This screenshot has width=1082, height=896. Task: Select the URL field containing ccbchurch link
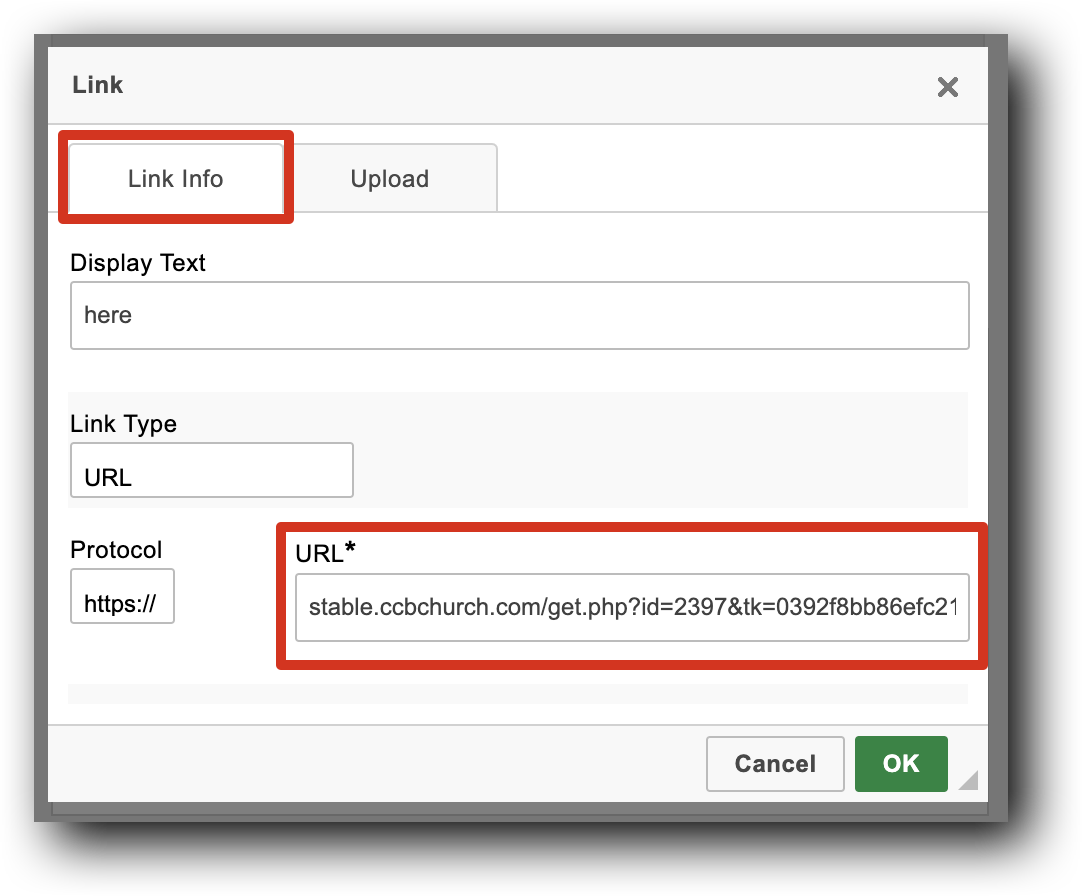tap(632, 607)
